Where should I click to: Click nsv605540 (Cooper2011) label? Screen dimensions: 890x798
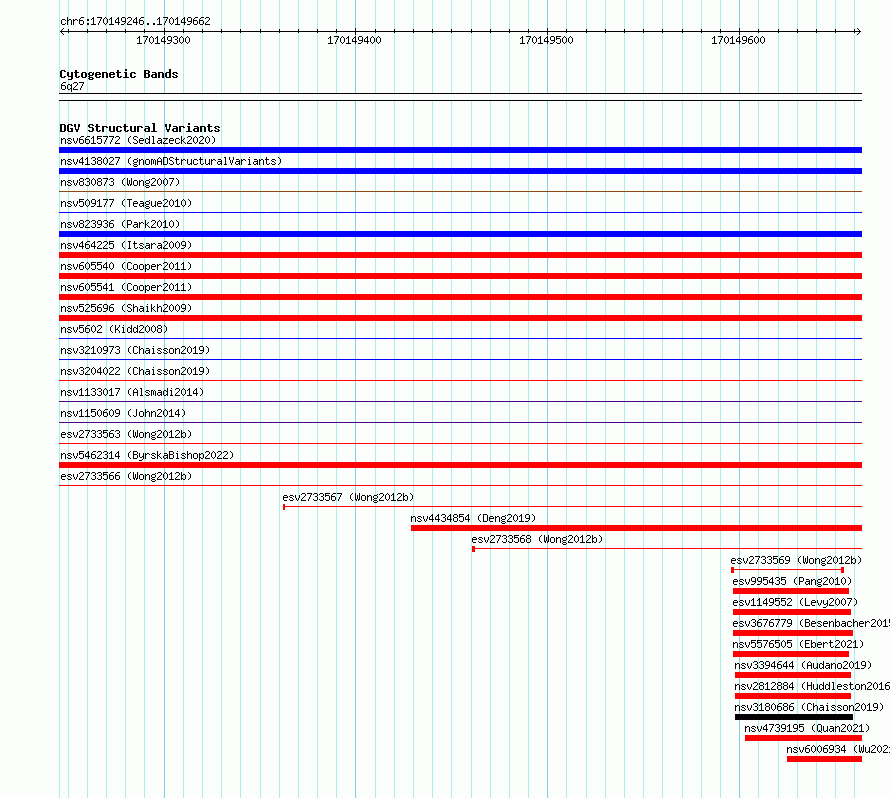(x=126, y=266)
